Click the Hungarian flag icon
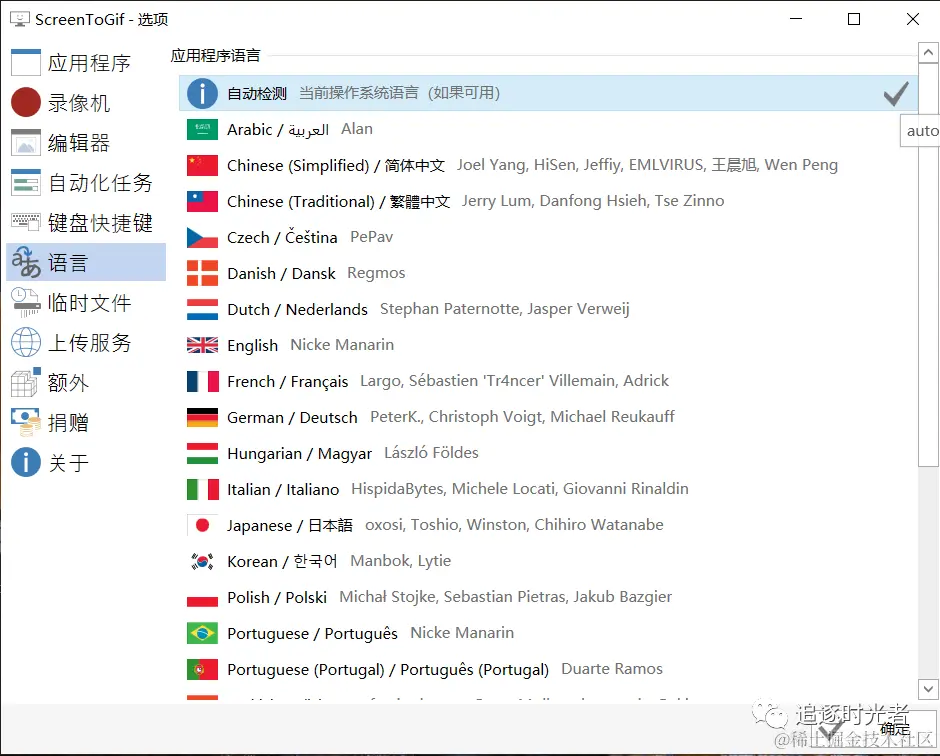 click(x=202, y=453)
